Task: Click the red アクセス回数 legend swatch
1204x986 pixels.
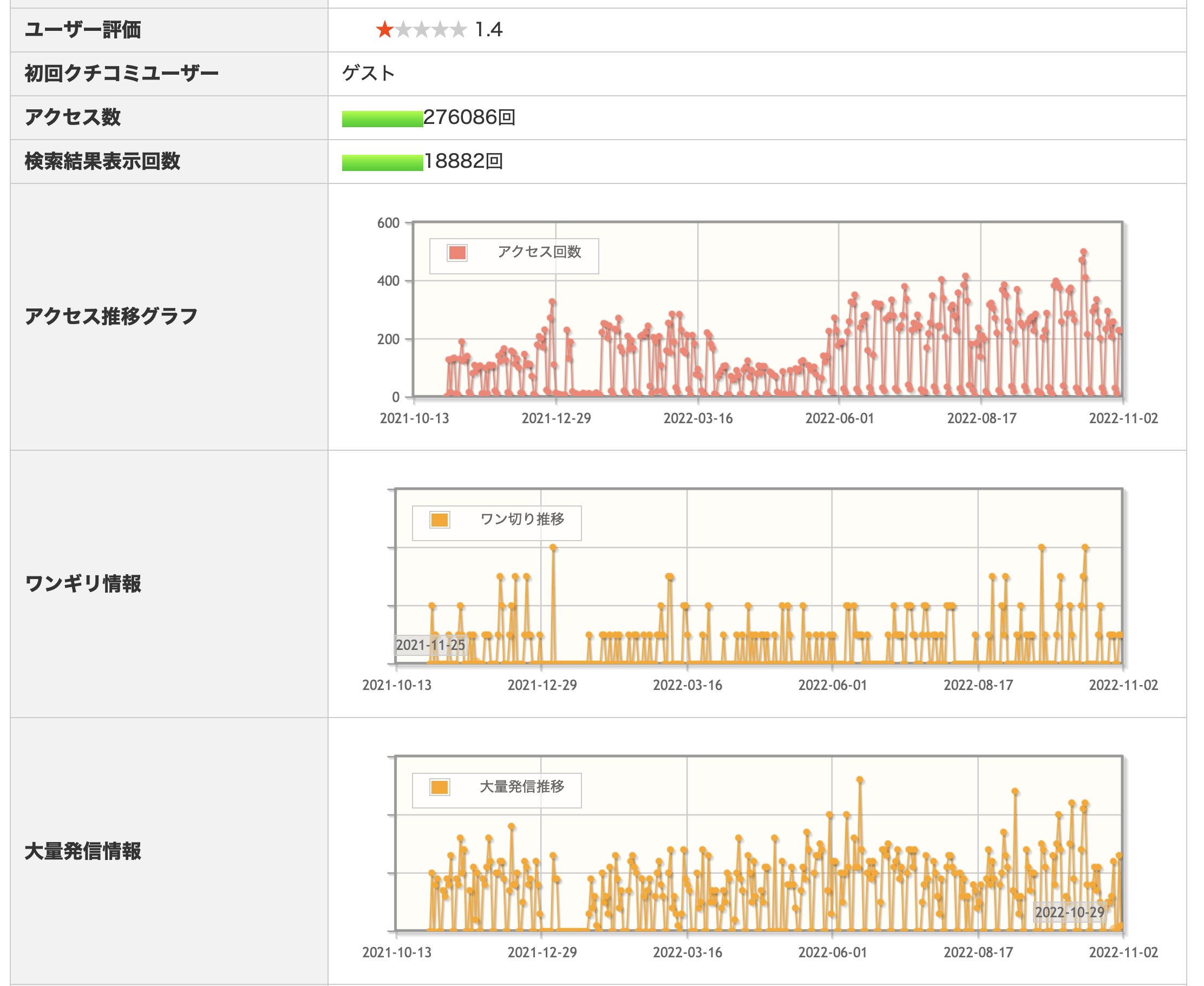Action: click(457, 253)
